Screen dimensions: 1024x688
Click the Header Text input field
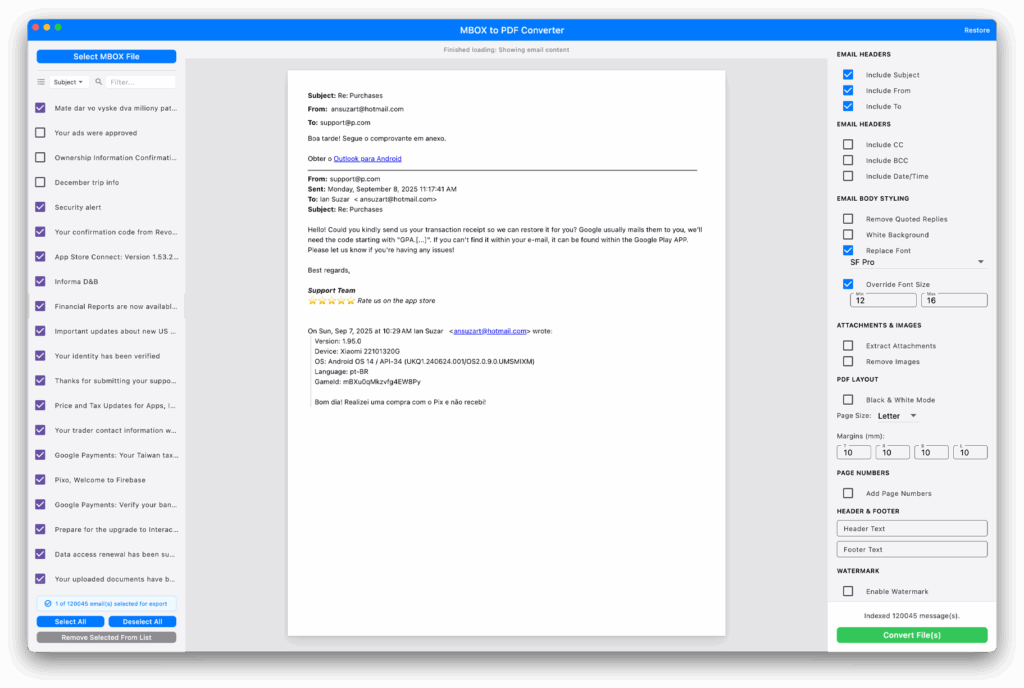(911, 528)
